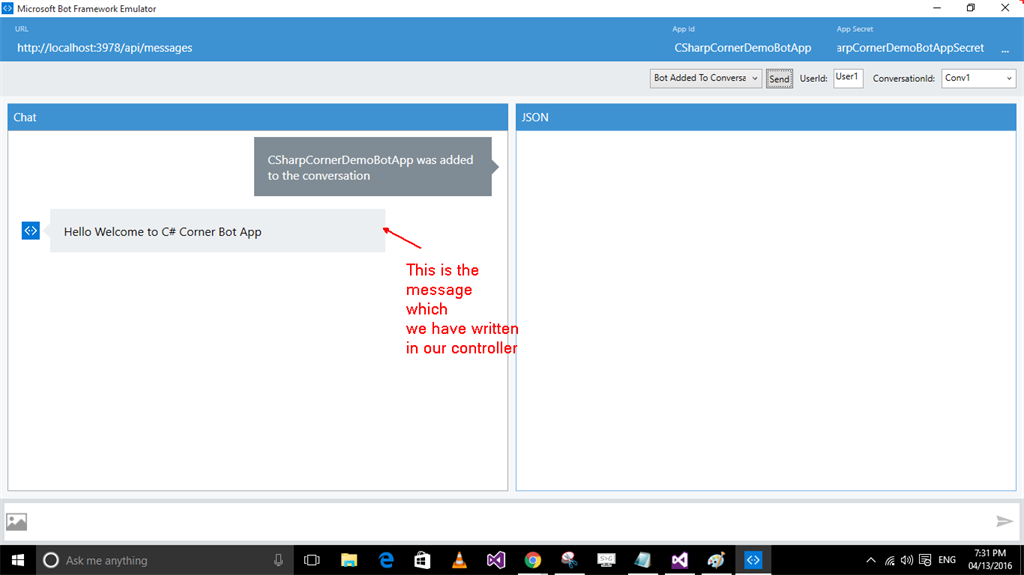
Task: Open VLC media player from the taskbar
Action: 459,560
